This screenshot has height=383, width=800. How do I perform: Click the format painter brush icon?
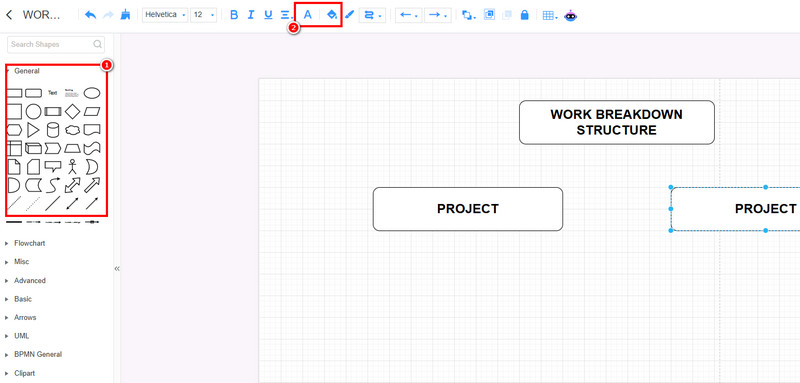(125, 15)
